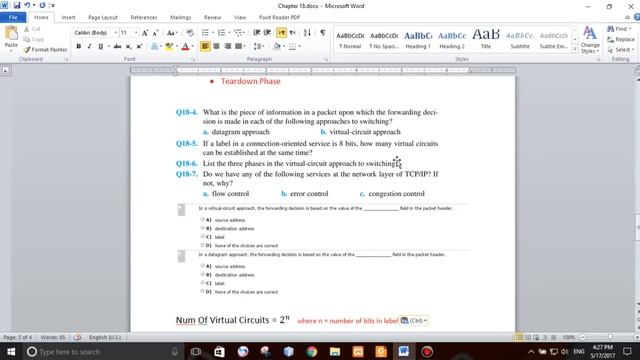Click the Redo icon in Quick Access Toolbar

click(42, 5)
